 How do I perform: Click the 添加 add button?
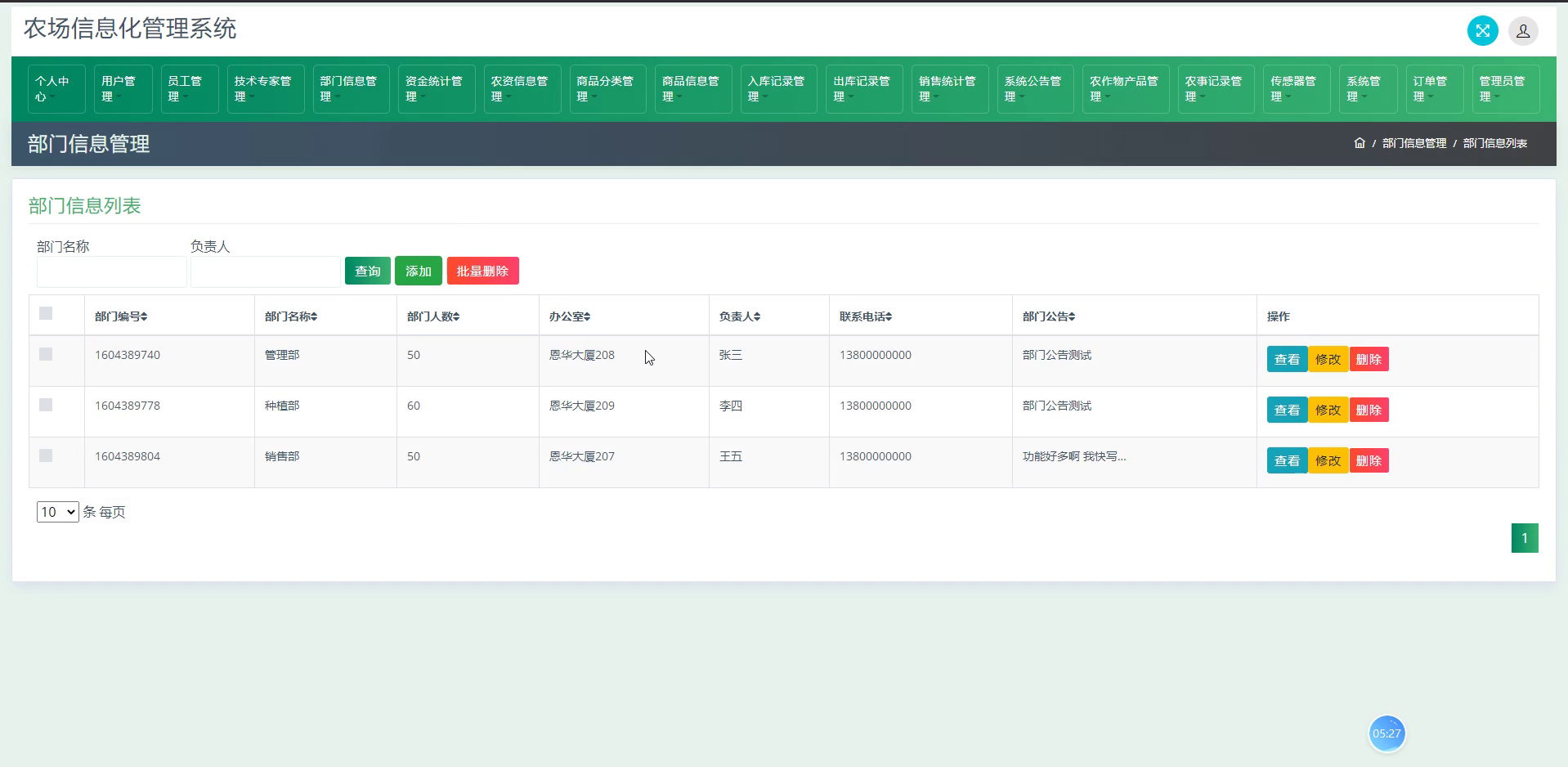pyautogui.click(x=419, y=271)
